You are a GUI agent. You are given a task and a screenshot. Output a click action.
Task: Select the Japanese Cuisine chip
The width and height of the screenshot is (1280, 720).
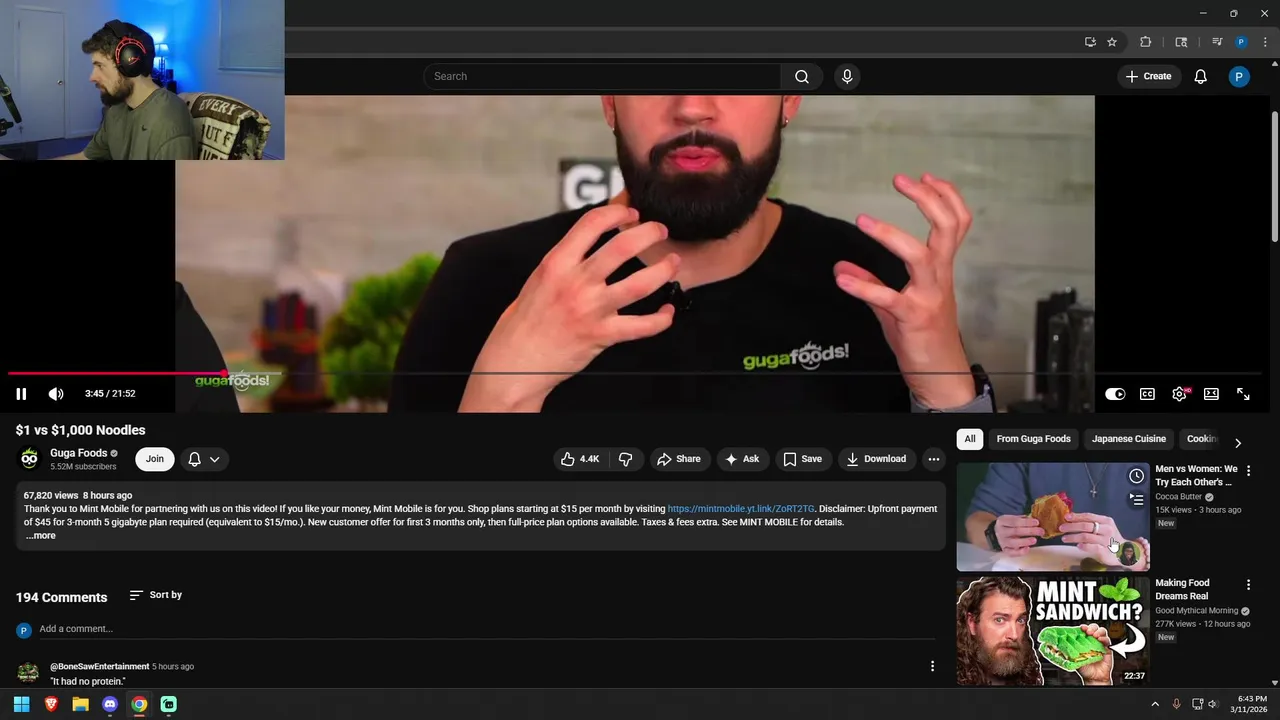(x=1129, y=439)
